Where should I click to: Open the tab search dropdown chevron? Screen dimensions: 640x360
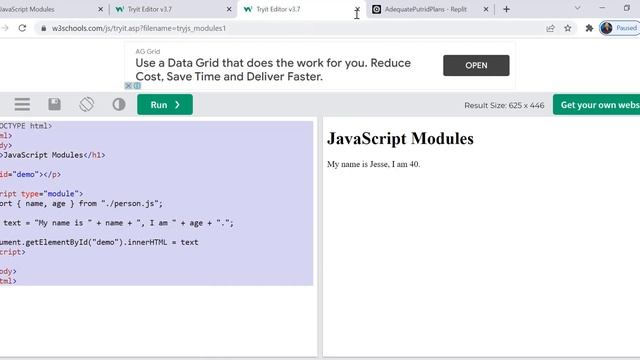pyautogui.click(x=577, y=8)
